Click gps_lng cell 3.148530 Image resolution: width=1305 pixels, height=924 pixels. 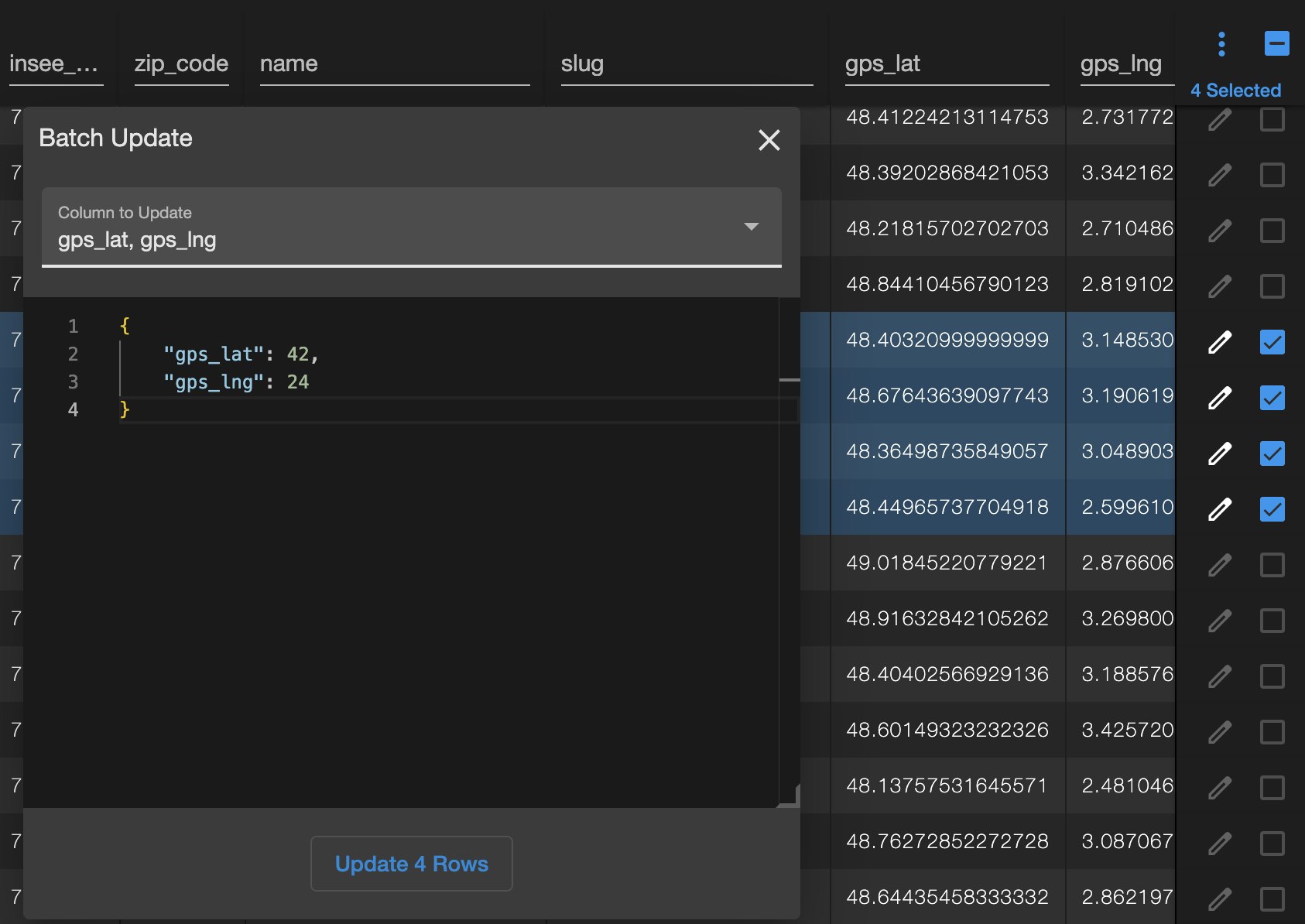point(1127,340)
